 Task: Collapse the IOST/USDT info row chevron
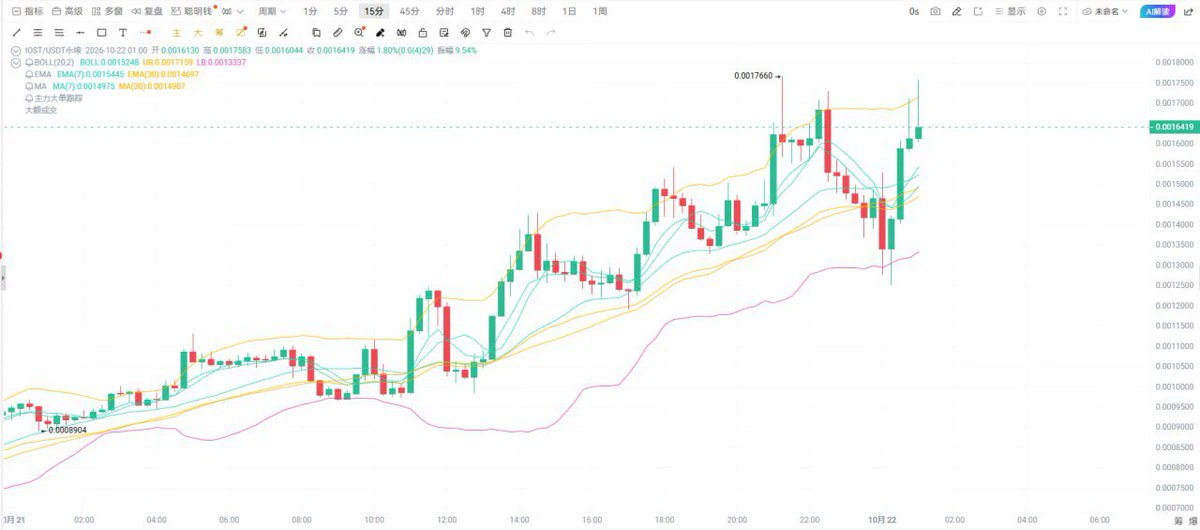coord(15,50)
